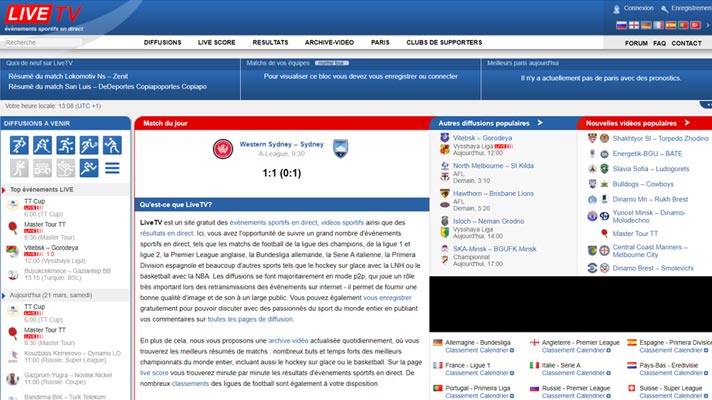Select the blue running athlete sport icon
This screenshot has width=712, height=400.
click(89, 168)
